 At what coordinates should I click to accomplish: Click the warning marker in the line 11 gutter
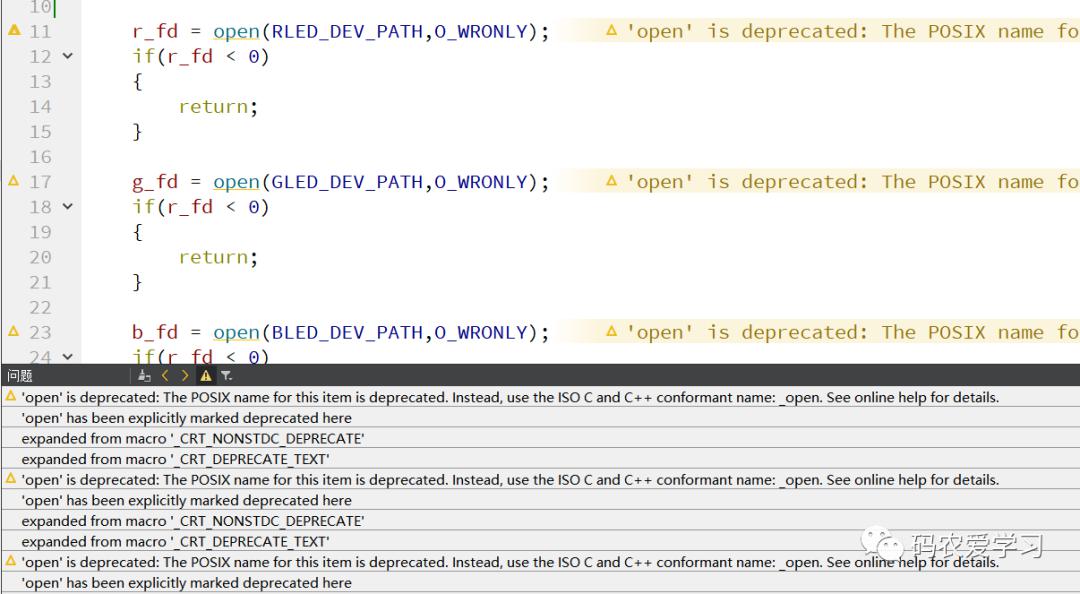click(14, 30)
